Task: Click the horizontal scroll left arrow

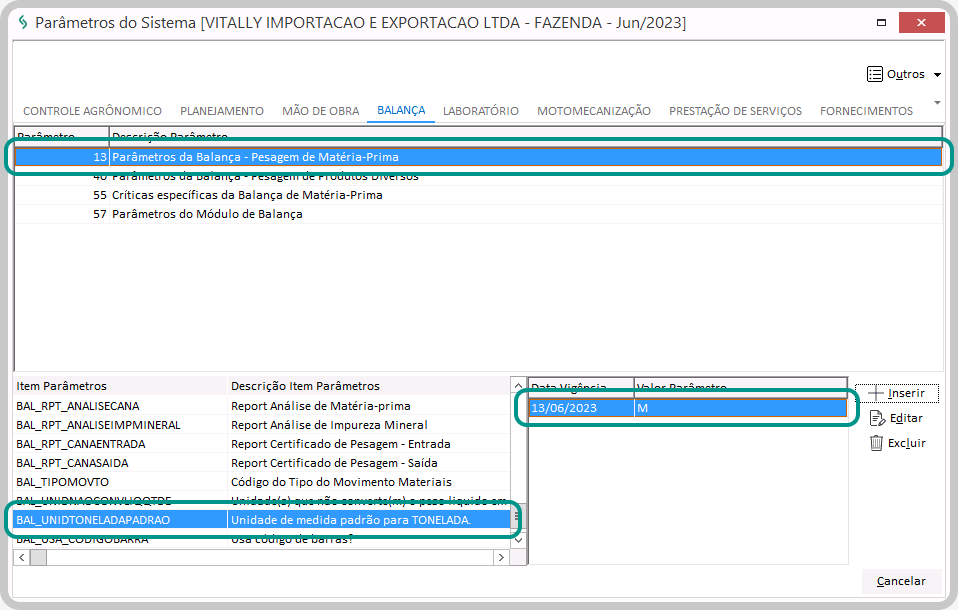Action: click(x=21, y=557)
